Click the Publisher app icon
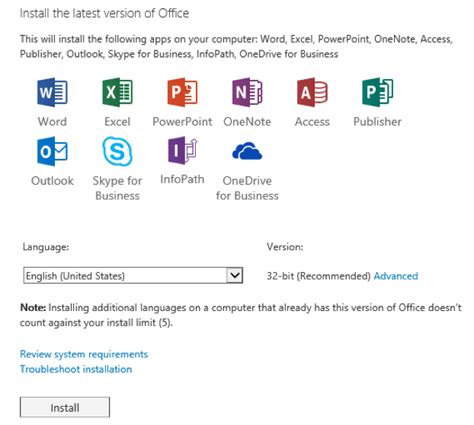Image resolution: width=474 pixels, height=425 pixels. click(x=377, y=92)
